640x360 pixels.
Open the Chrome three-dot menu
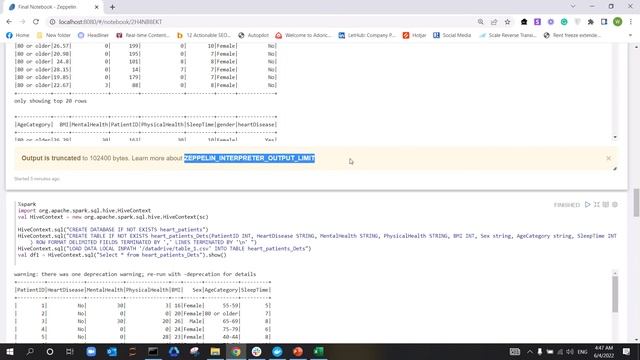coord(631,22)
